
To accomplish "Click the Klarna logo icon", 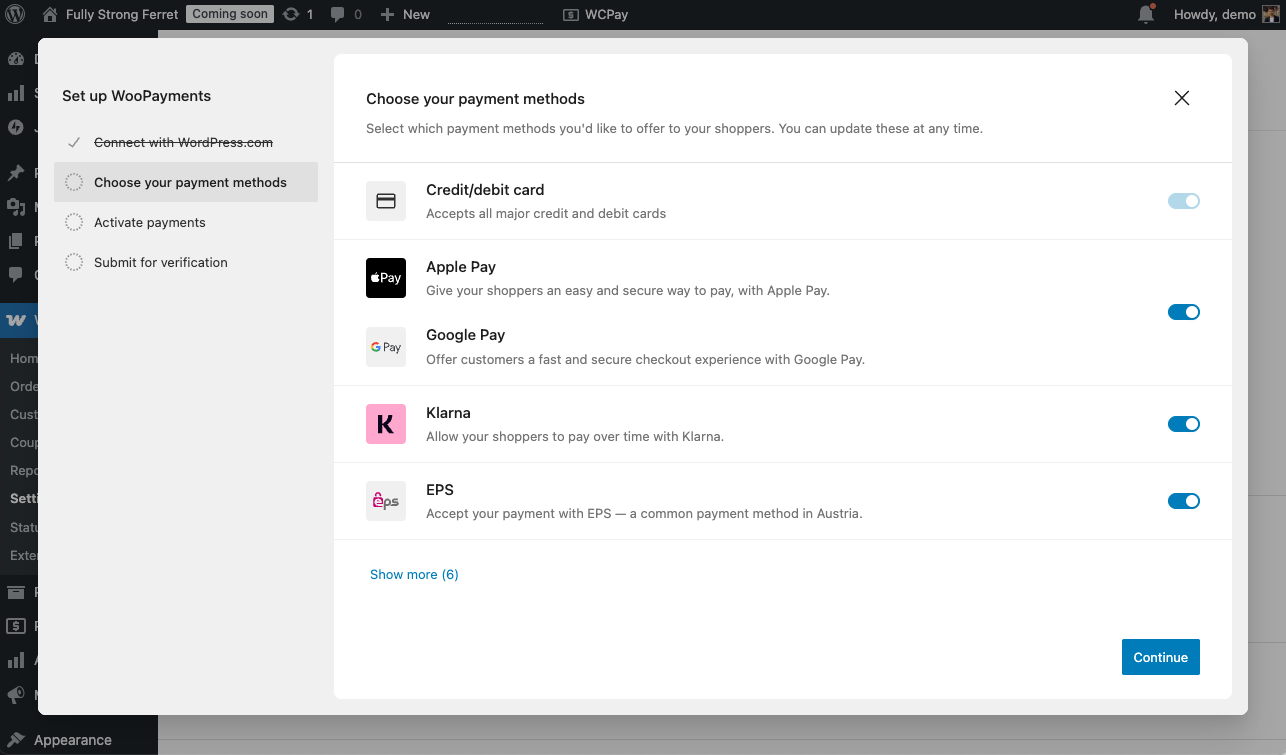I will coord(386,424).
